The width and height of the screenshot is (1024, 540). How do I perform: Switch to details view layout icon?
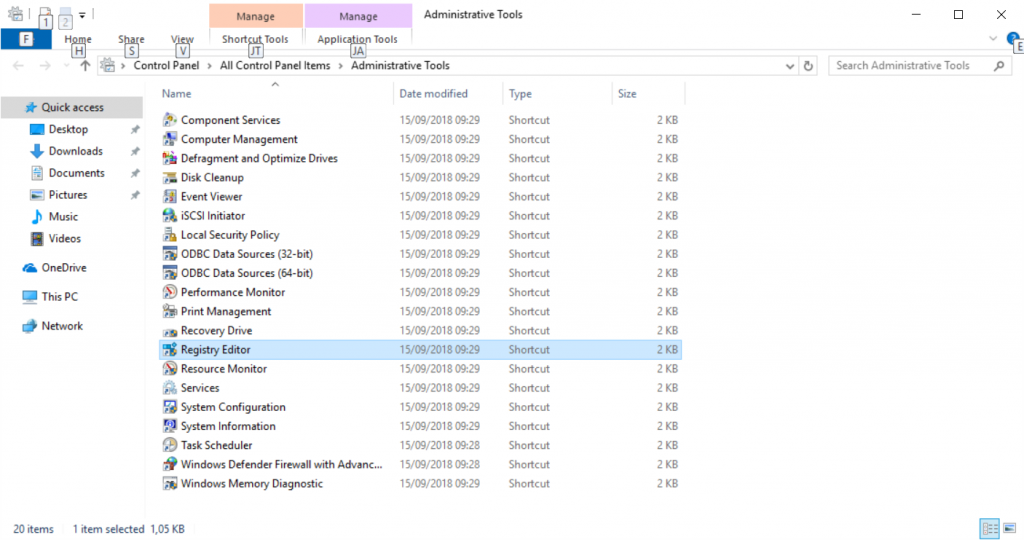coord(990,528)
